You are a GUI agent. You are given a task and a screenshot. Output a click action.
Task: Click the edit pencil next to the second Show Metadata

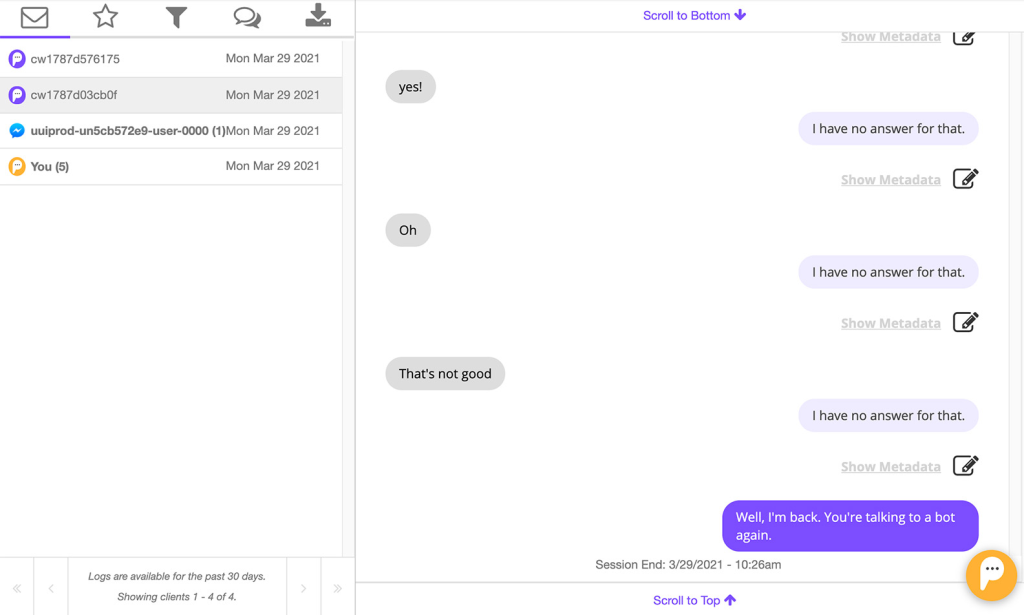[x=966, y=178]
